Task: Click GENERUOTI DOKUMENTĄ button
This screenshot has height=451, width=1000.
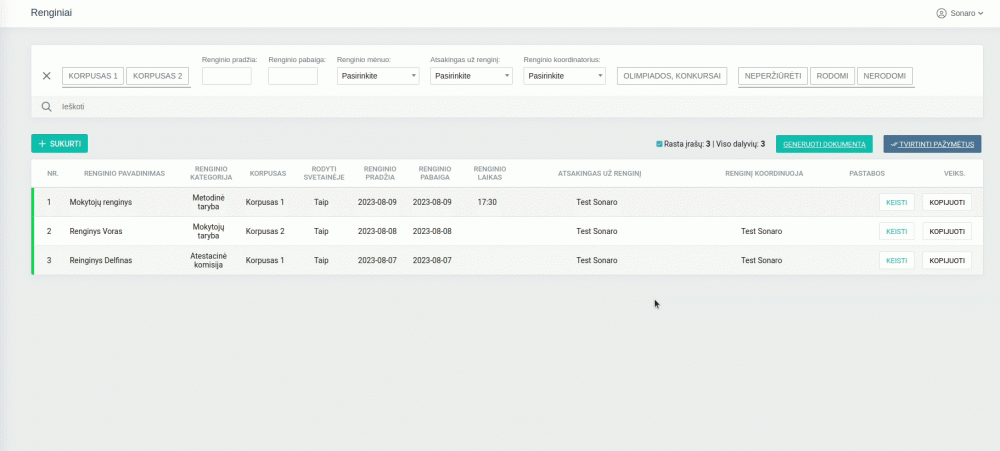Action: point(824,144)
